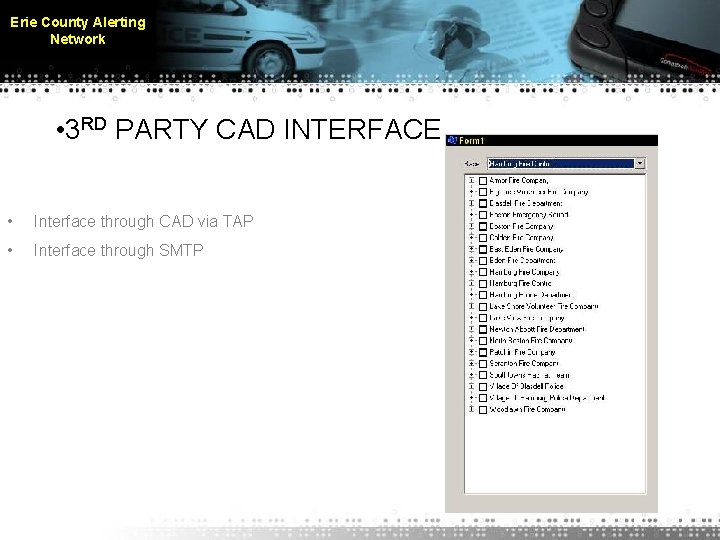The height and width of the screenshot is (540, 720).
Task: Expand the Hamburg Fire Company node
Action: [x=471, y=272]
